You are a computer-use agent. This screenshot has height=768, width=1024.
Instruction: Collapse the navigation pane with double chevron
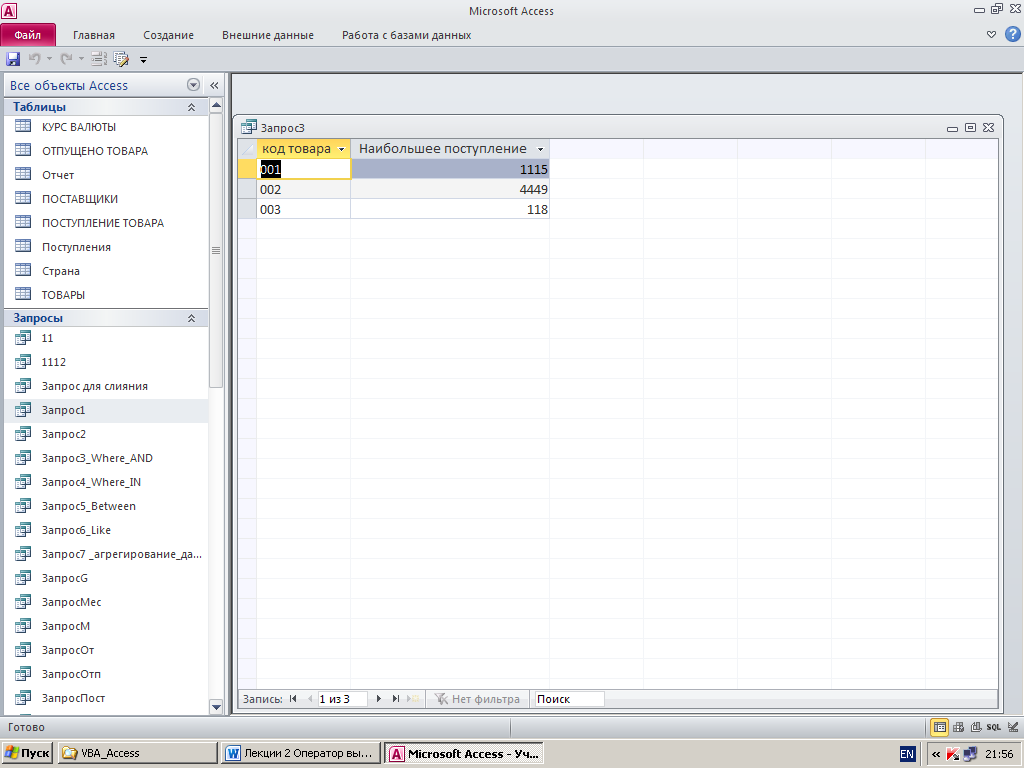pos(214,86)
